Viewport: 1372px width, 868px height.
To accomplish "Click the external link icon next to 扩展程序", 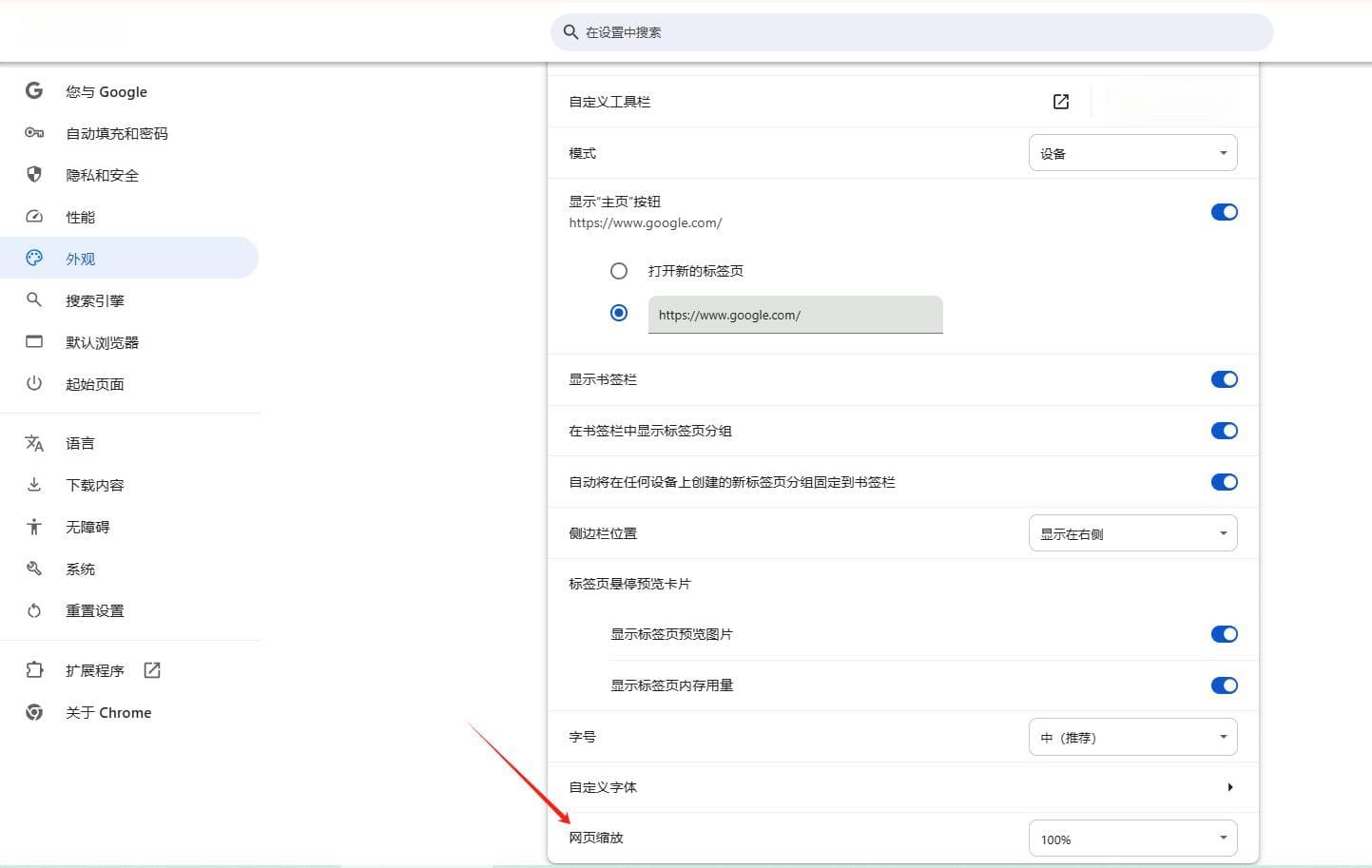I will click(x=152, y=670).
